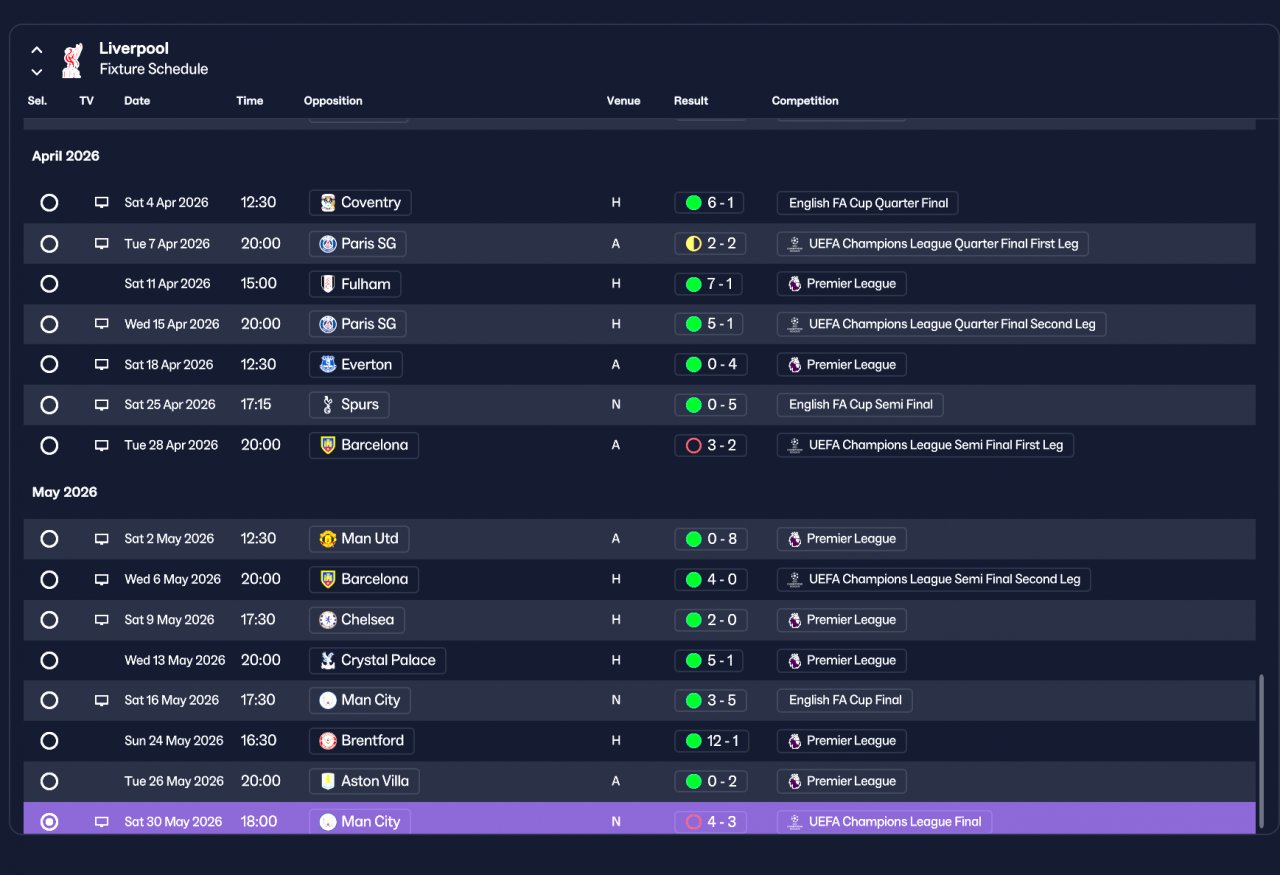The image size is (1280, 875).
Task: Open UEFA Champions League Final competition
Action: click(x=885, y=822)
